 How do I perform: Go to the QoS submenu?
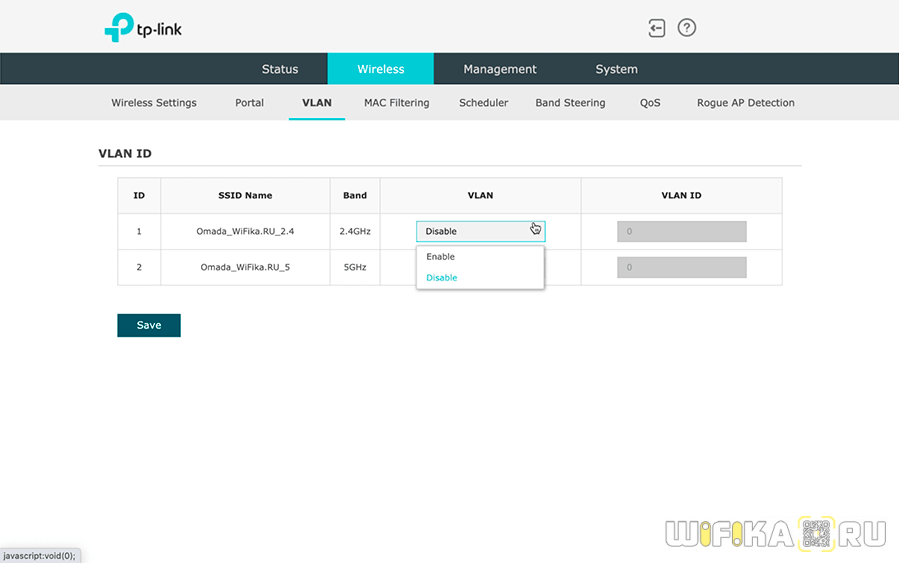650,103
